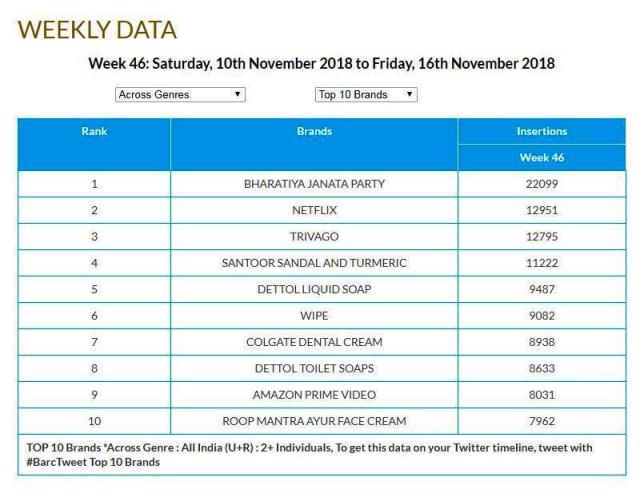Select the Bharatiya Janata Party row
640x501 pixels.
[314, 184]
